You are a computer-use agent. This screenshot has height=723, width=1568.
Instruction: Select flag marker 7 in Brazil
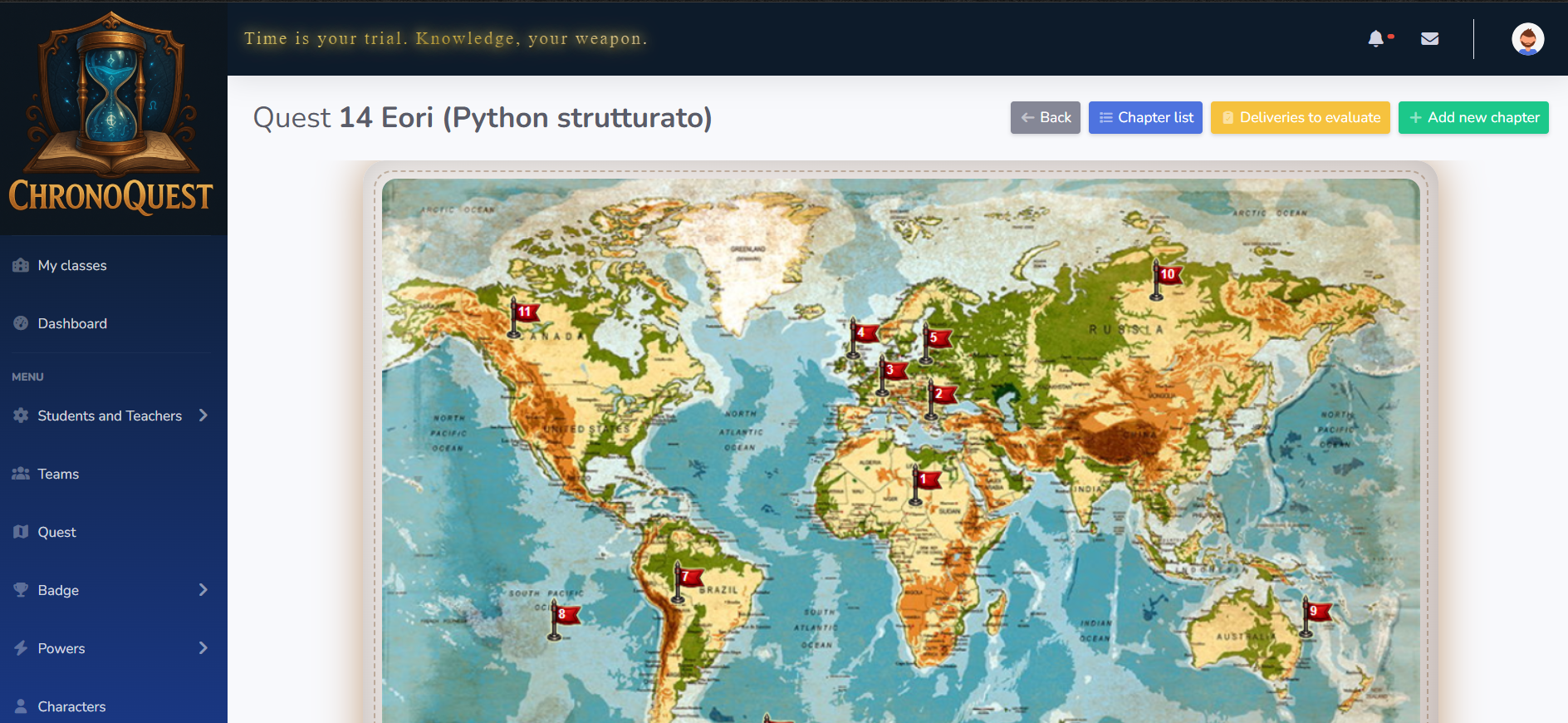[686, 581]
